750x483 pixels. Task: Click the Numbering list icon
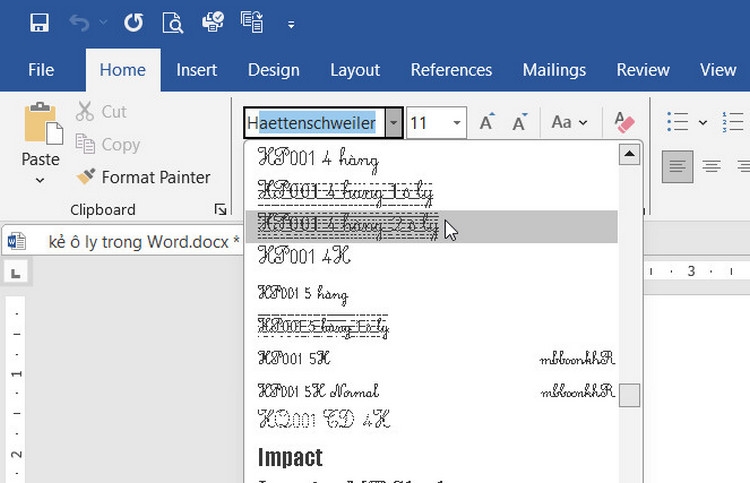point(734,122)
